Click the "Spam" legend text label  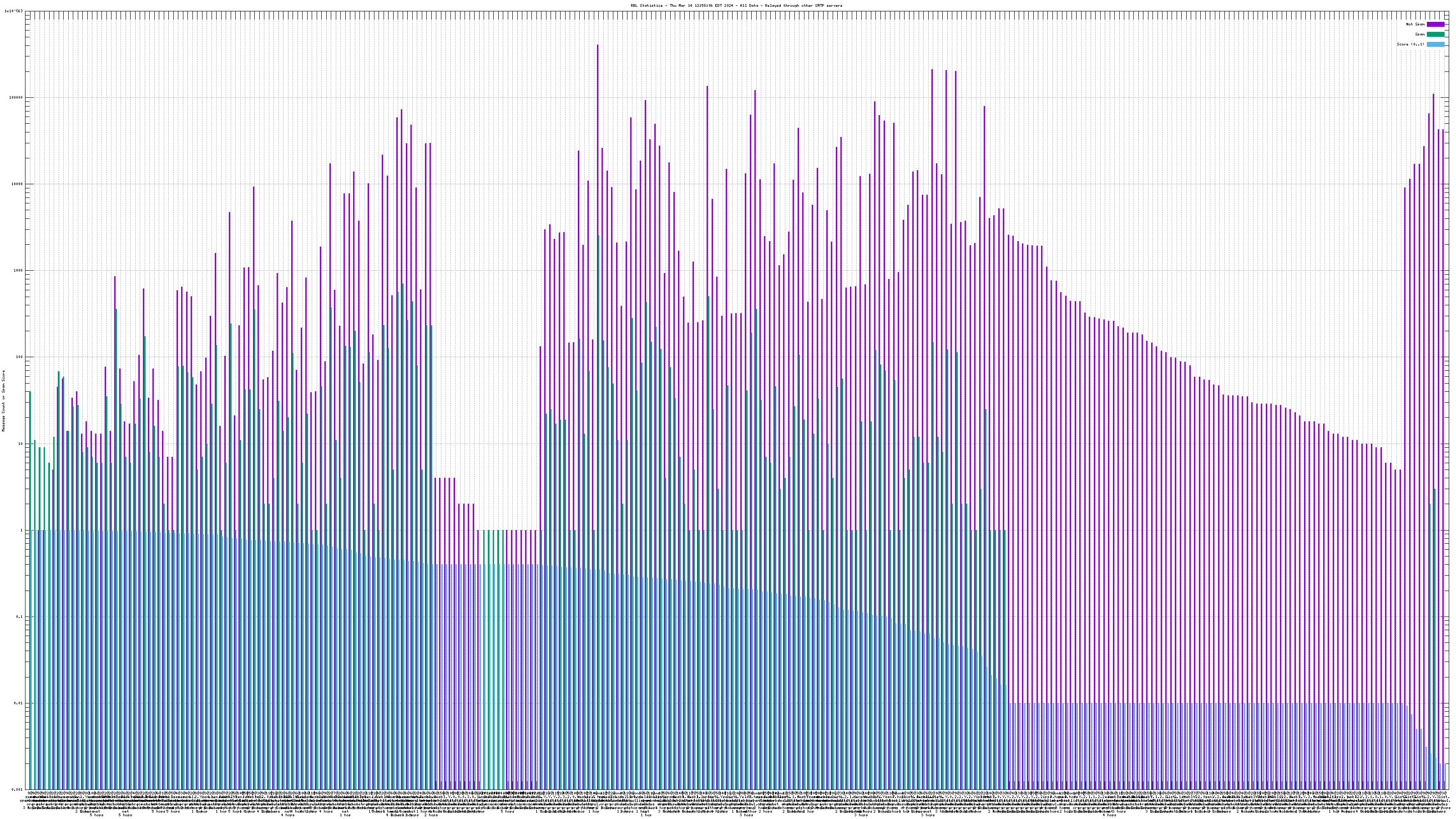pos(1421,35)
